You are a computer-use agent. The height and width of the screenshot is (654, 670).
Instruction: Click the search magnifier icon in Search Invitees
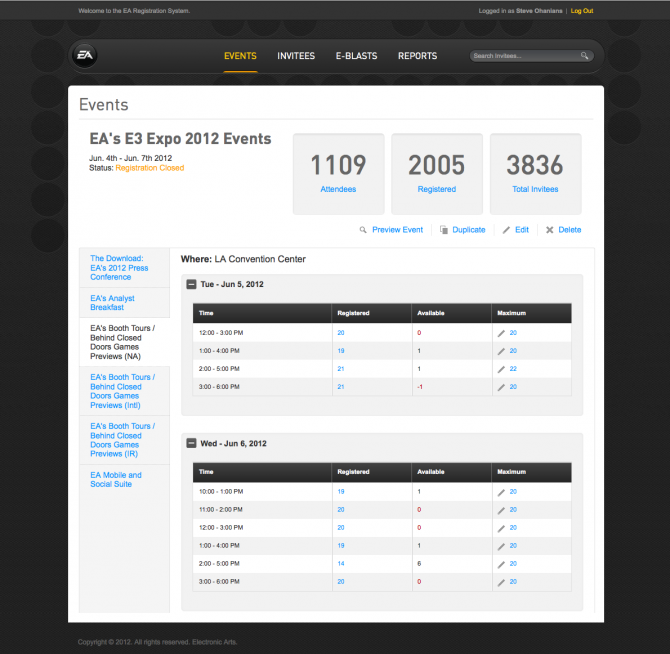point(584,56)
